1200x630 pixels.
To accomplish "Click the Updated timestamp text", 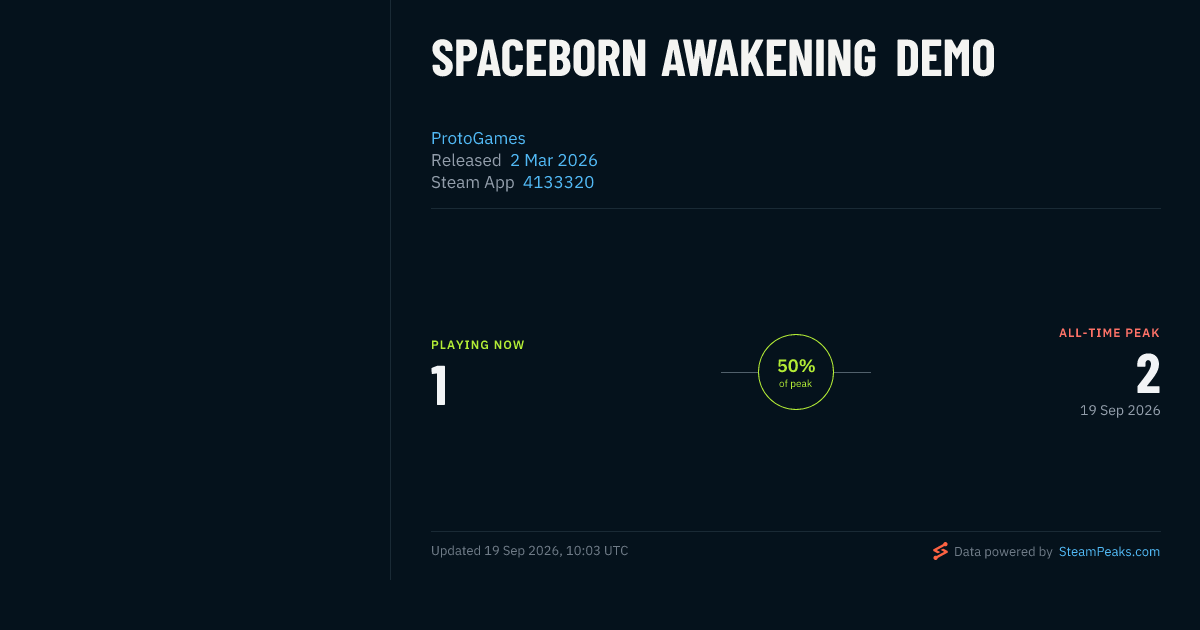I will point(530,551).
